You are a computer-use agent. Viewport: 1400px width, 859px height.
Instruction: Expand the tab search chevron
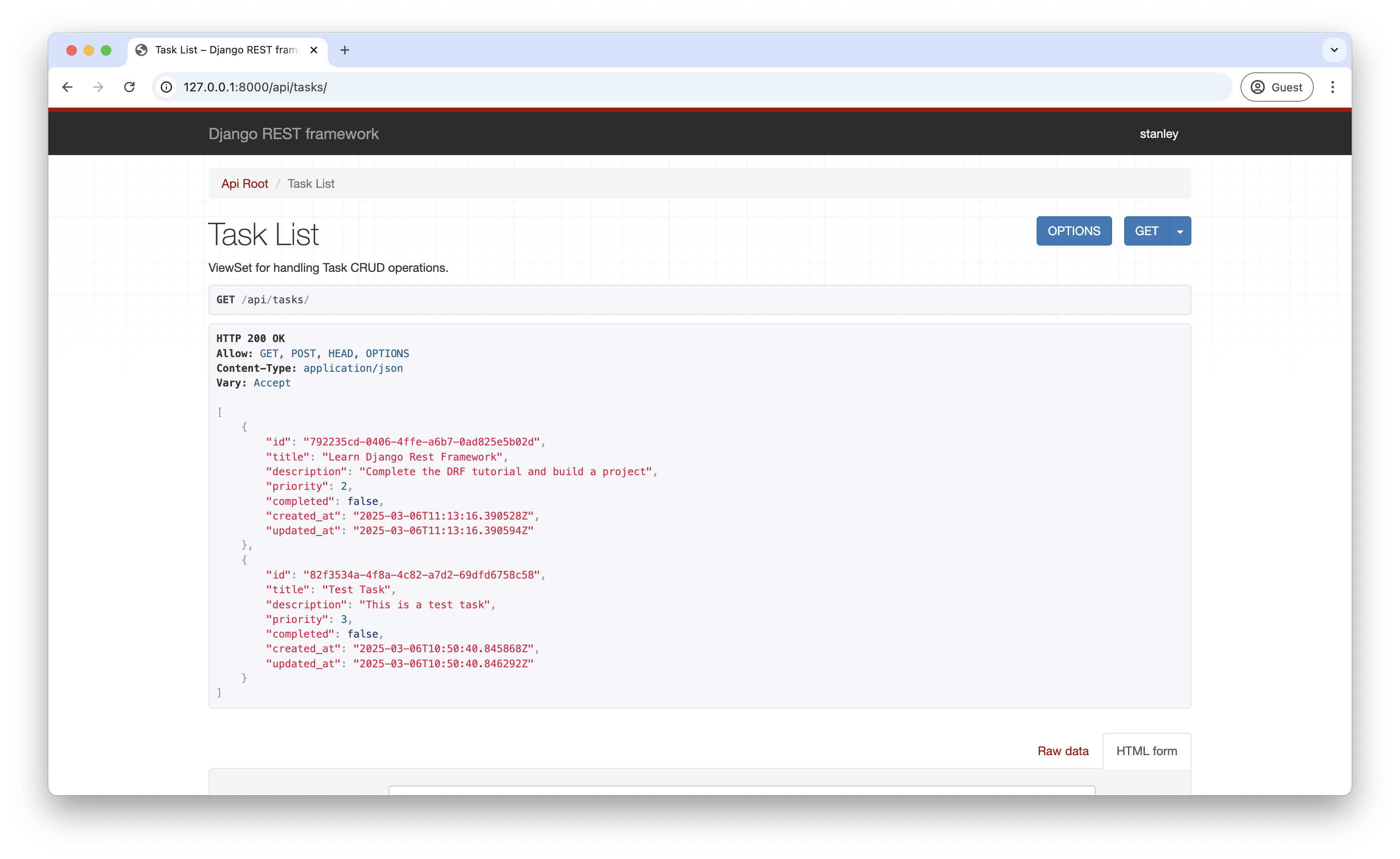1334,50
